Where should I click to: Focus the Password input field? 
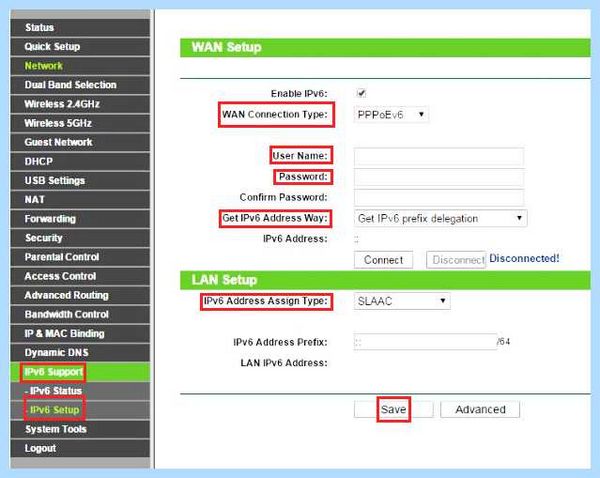click(x=439, y=177)
